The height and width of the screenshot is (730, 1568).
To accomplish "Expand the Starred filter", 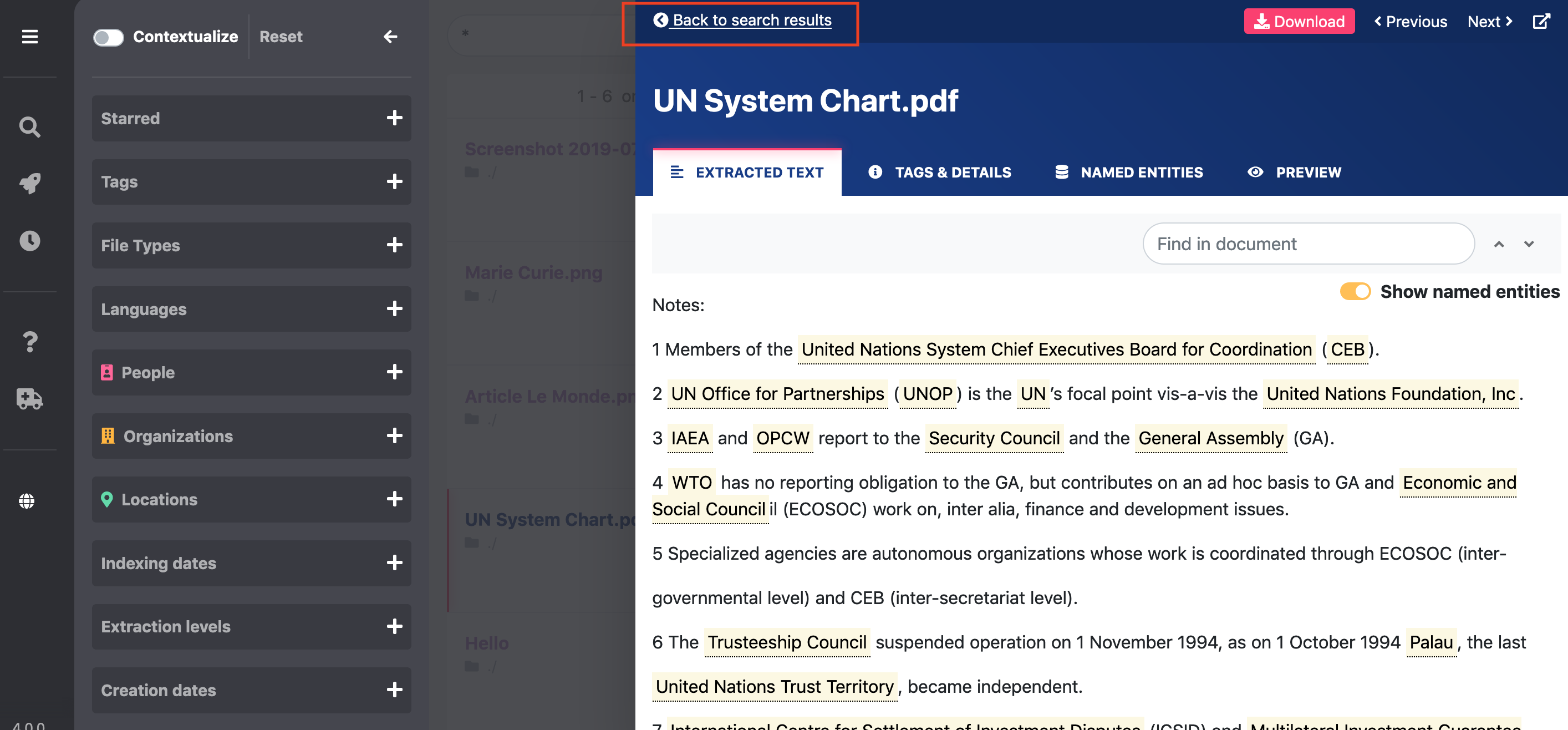I will (251, 118).
